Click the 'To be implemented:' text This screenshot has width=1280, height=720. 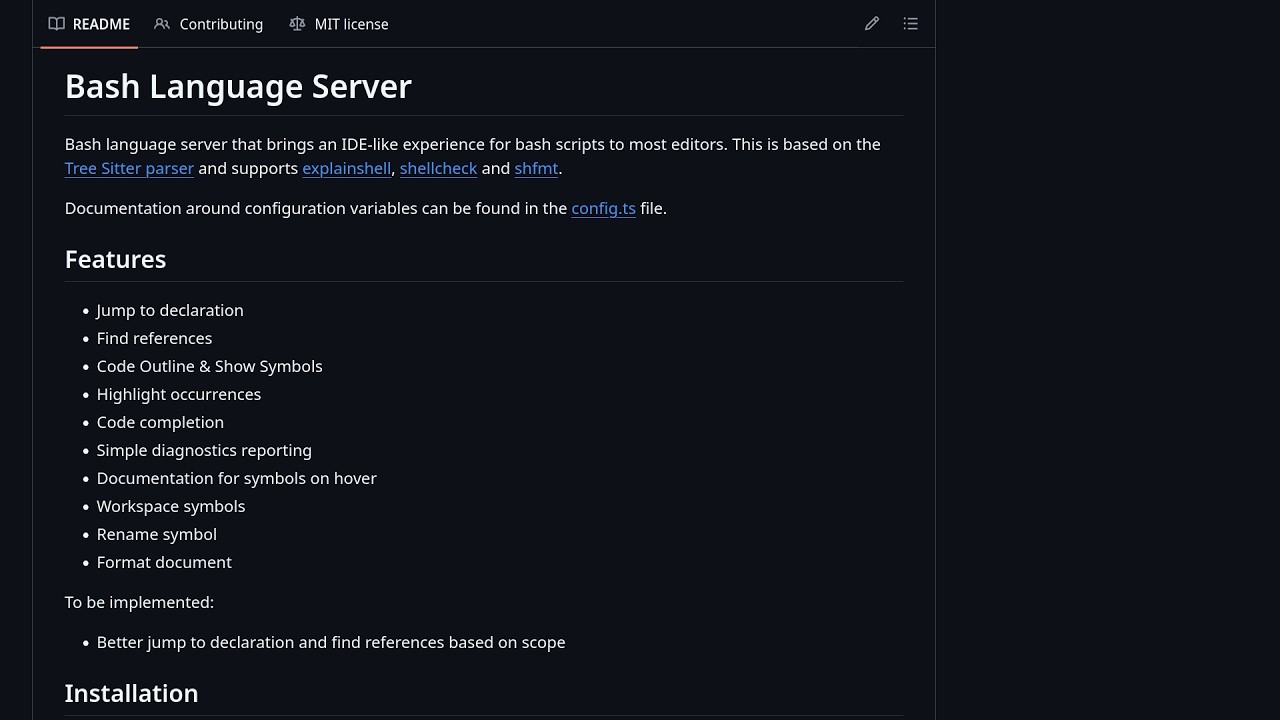139,602
